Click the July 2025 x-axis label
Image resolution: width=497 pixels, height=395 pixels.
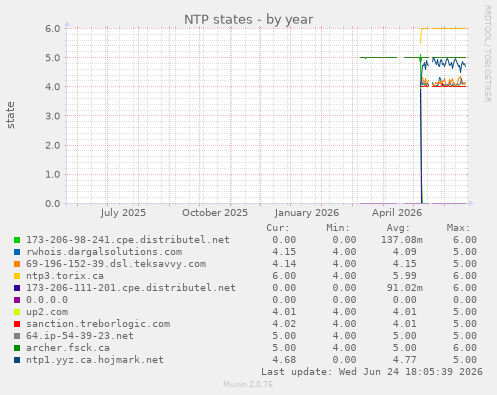123,213
